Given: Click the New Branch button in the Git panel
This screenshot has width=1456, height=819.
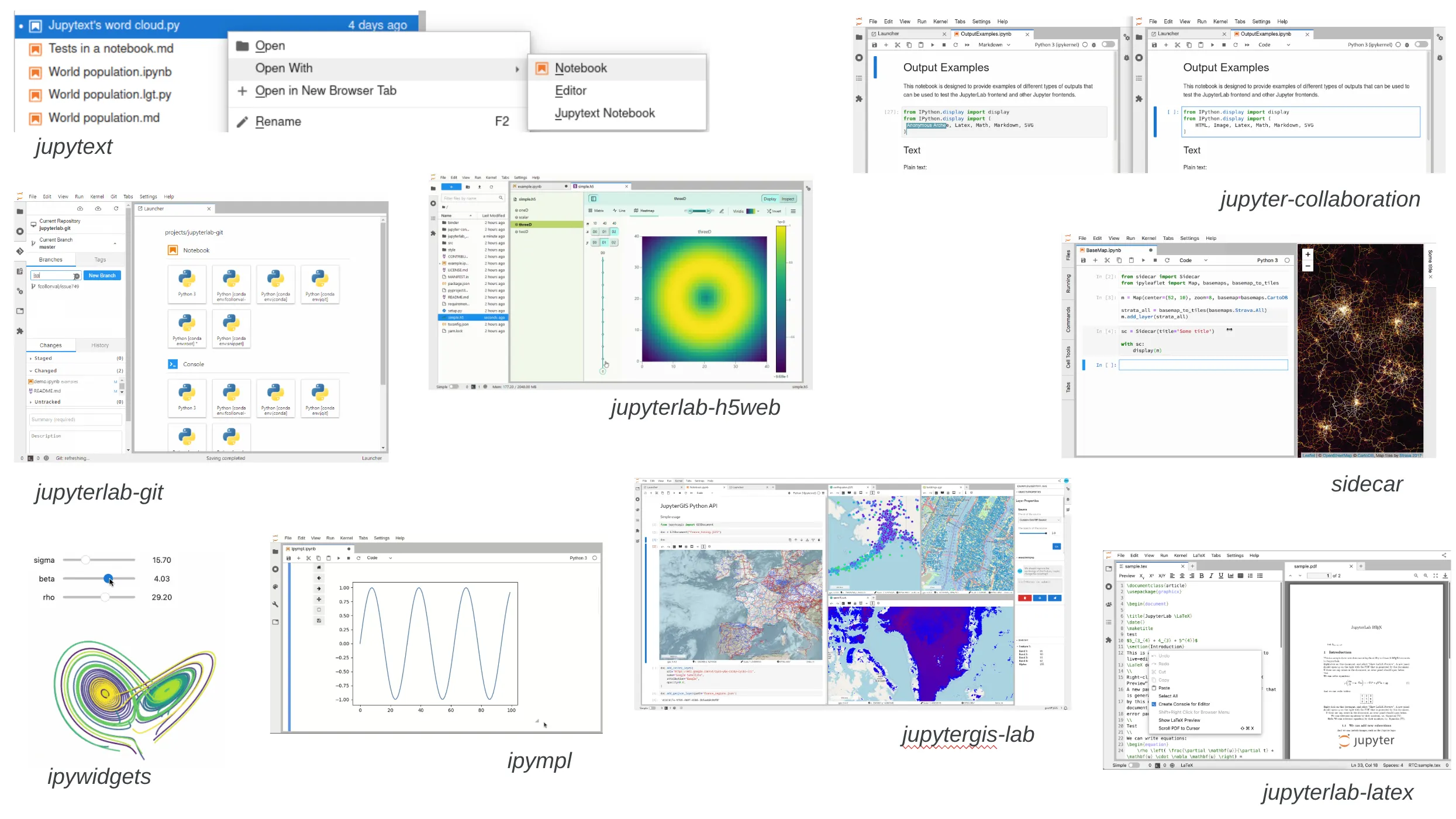Looking at the screenshot, I should click(102, 275).
